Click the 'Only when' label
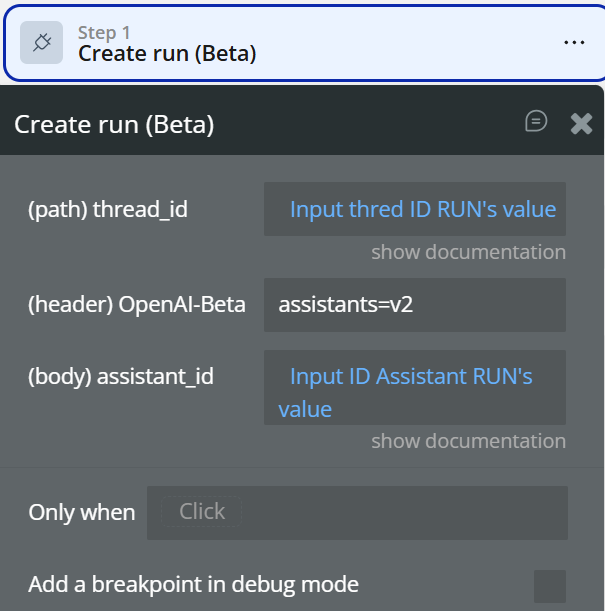This screenshot has width=605, height=611. [82, 512]
